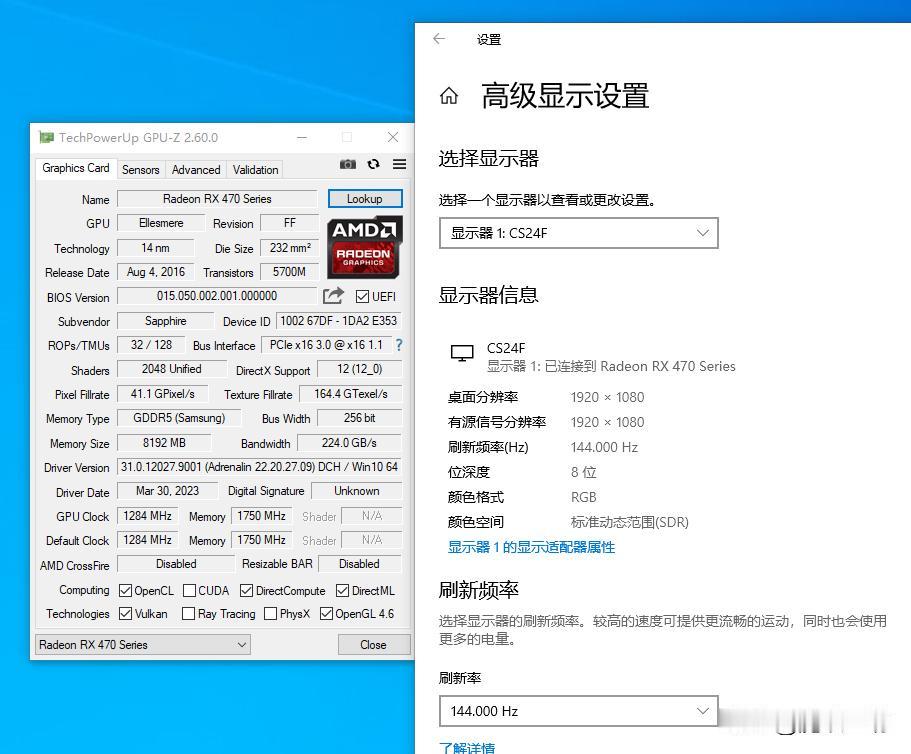The height and width of the screenshot is (754, 911).
Task: Click the 颜色空间 value 标准动态范围(SDR)
Action: click(630, 522)
